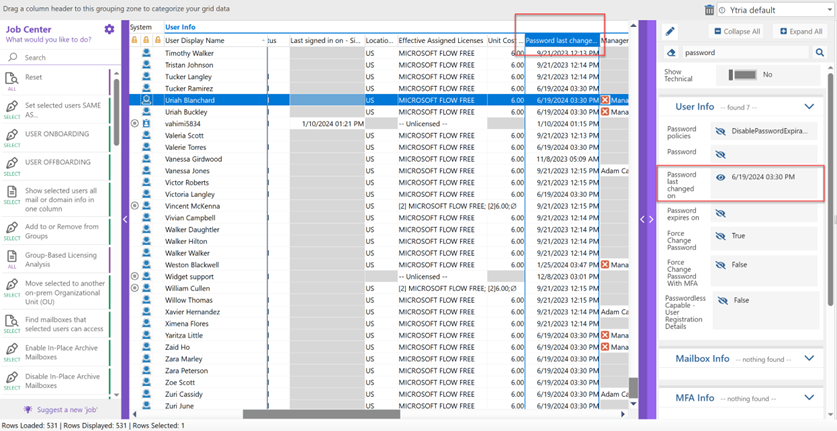Viewport: 837px width, 431px height.
Task: Click icon for Find mailboxes job
Action: tap(11, 320)
